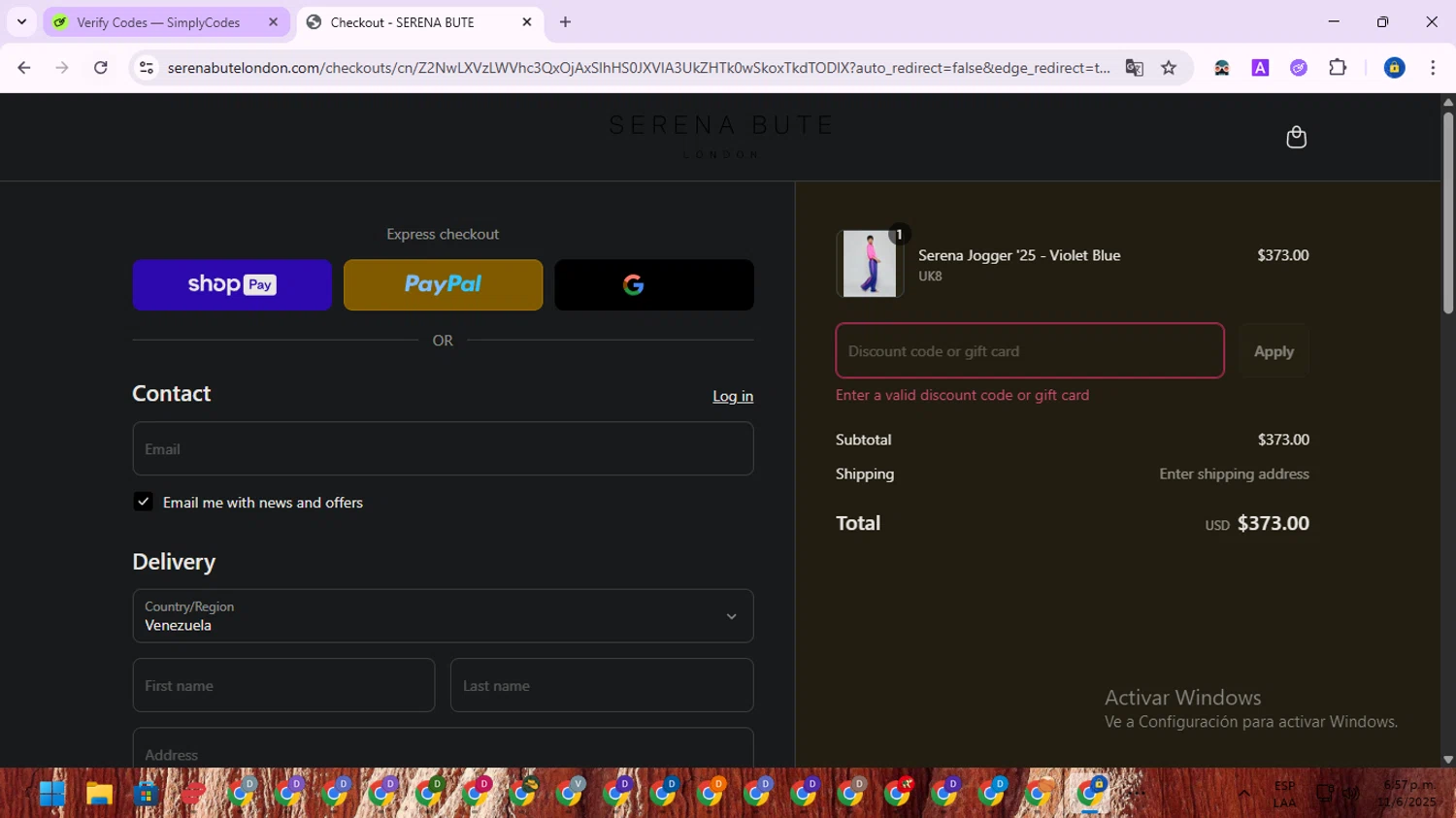The image size is (1456, 818).
Task: Open the purple 'A' extension icon
Action: pos(1260,68)
